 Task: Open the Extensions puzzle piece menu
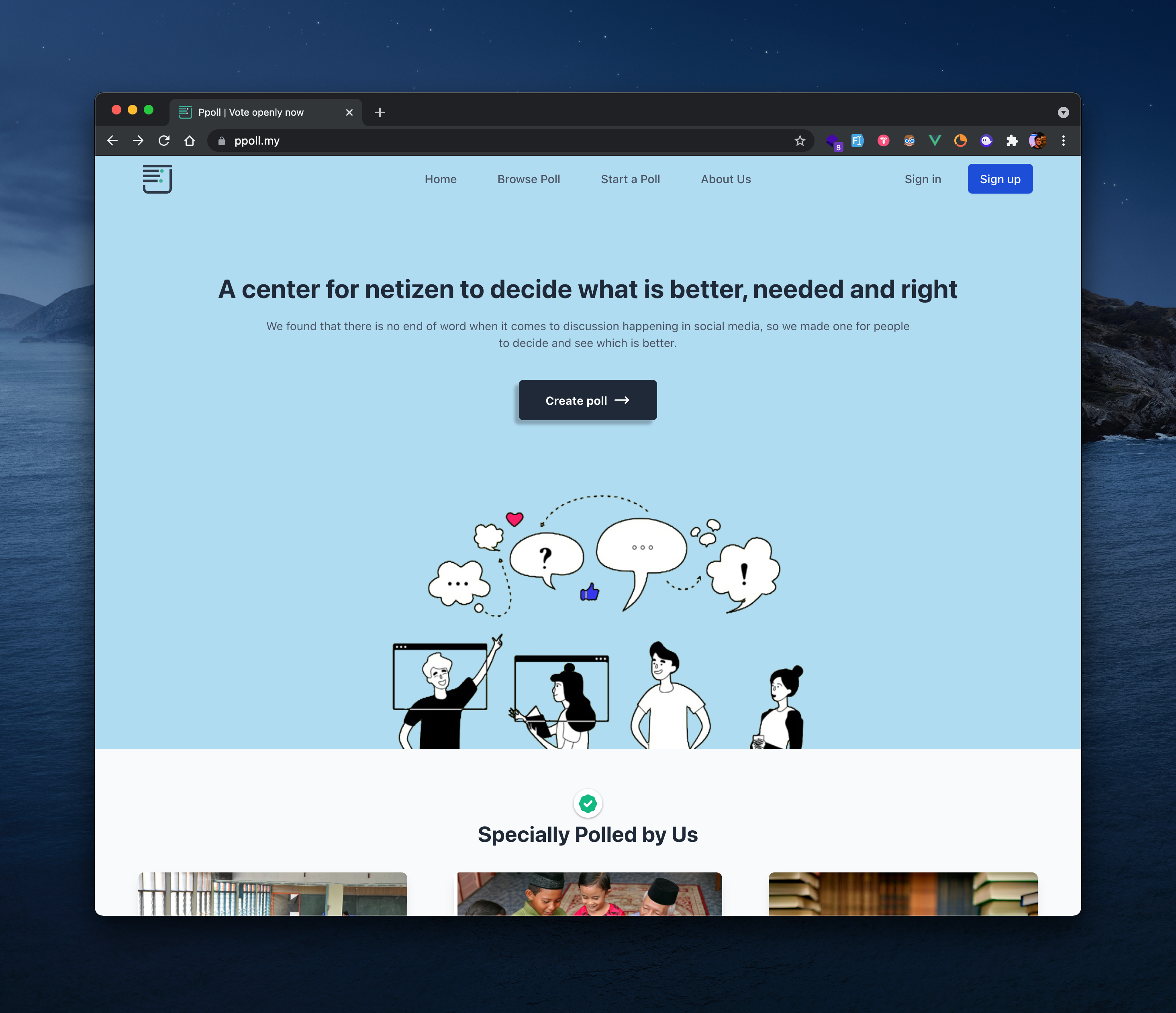click(x=1012, y=141)
